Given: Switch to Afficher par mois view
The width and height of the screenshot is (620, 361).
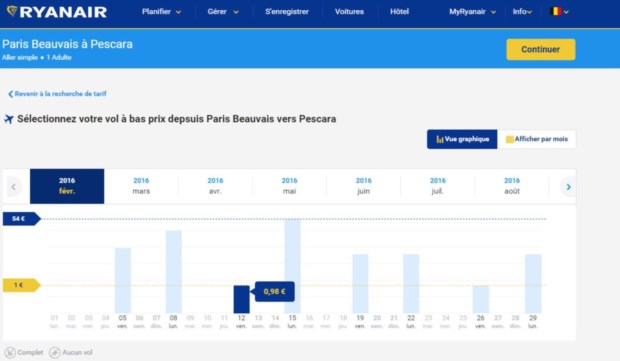Looking at the screenshot, I should pyautogui.click(x=537, y=139).
